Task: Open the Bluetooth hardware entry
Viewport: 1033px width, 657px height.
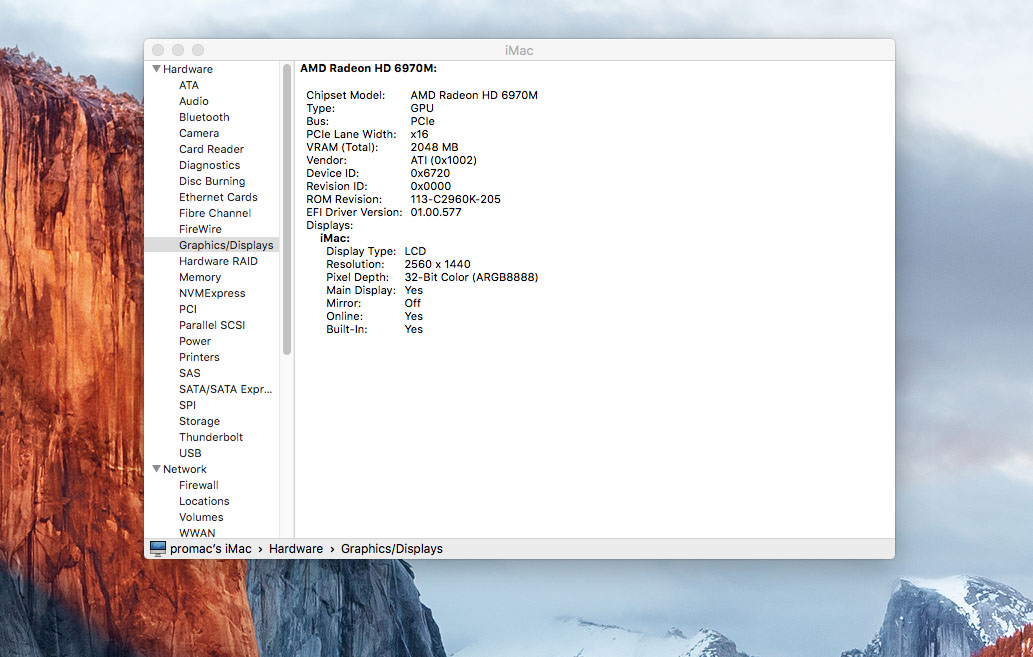Action: (204, 117)
